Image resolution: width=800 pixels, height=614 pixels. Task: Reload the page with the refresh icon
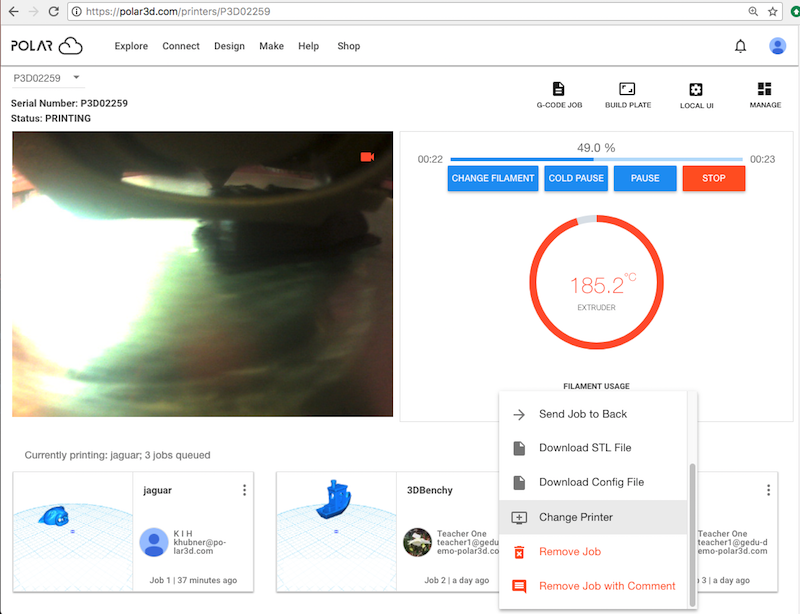[54, 11]
